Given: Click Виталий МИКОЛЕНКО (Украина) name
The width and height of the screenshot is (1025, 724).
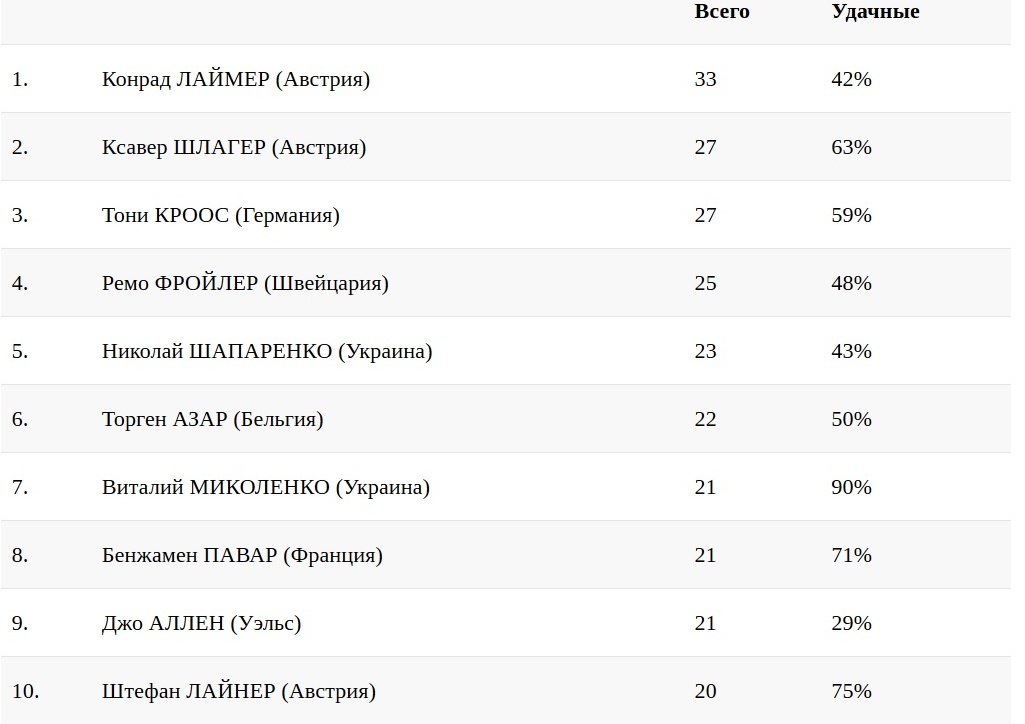Looking at the screenshot, I should [266, 487].
